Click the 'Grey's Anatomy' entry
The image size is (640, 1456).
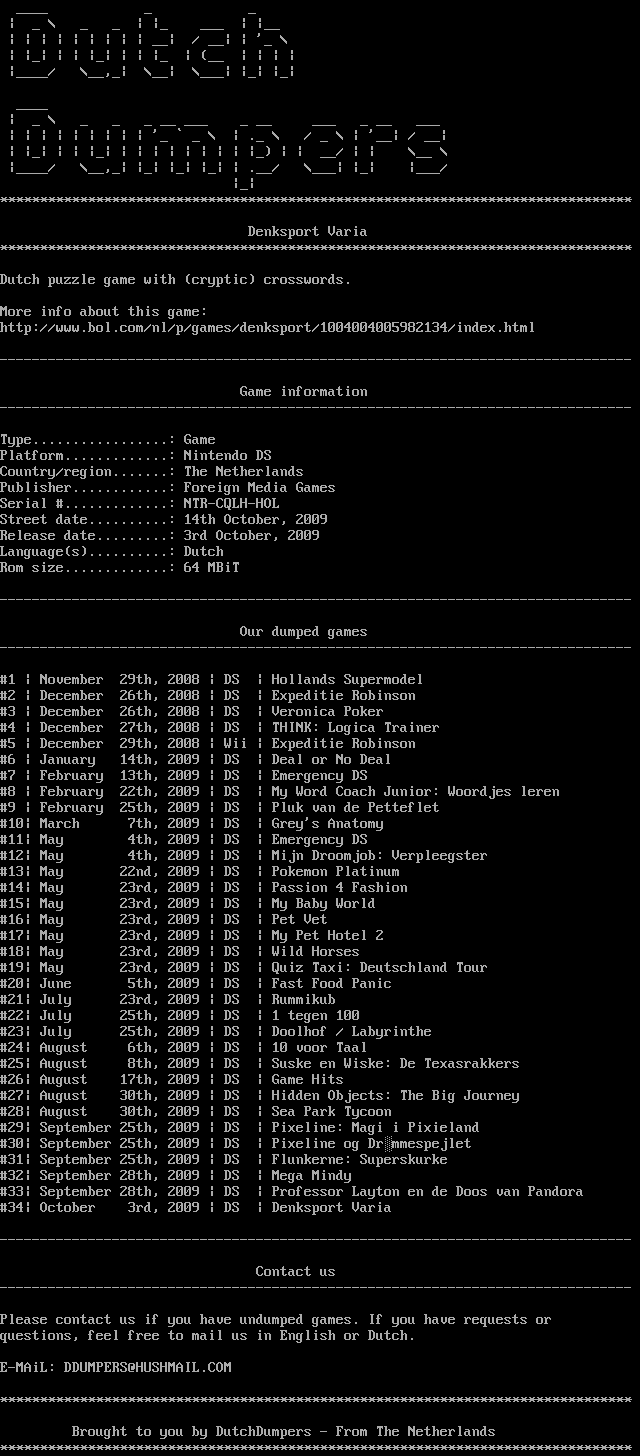(328, 823)
